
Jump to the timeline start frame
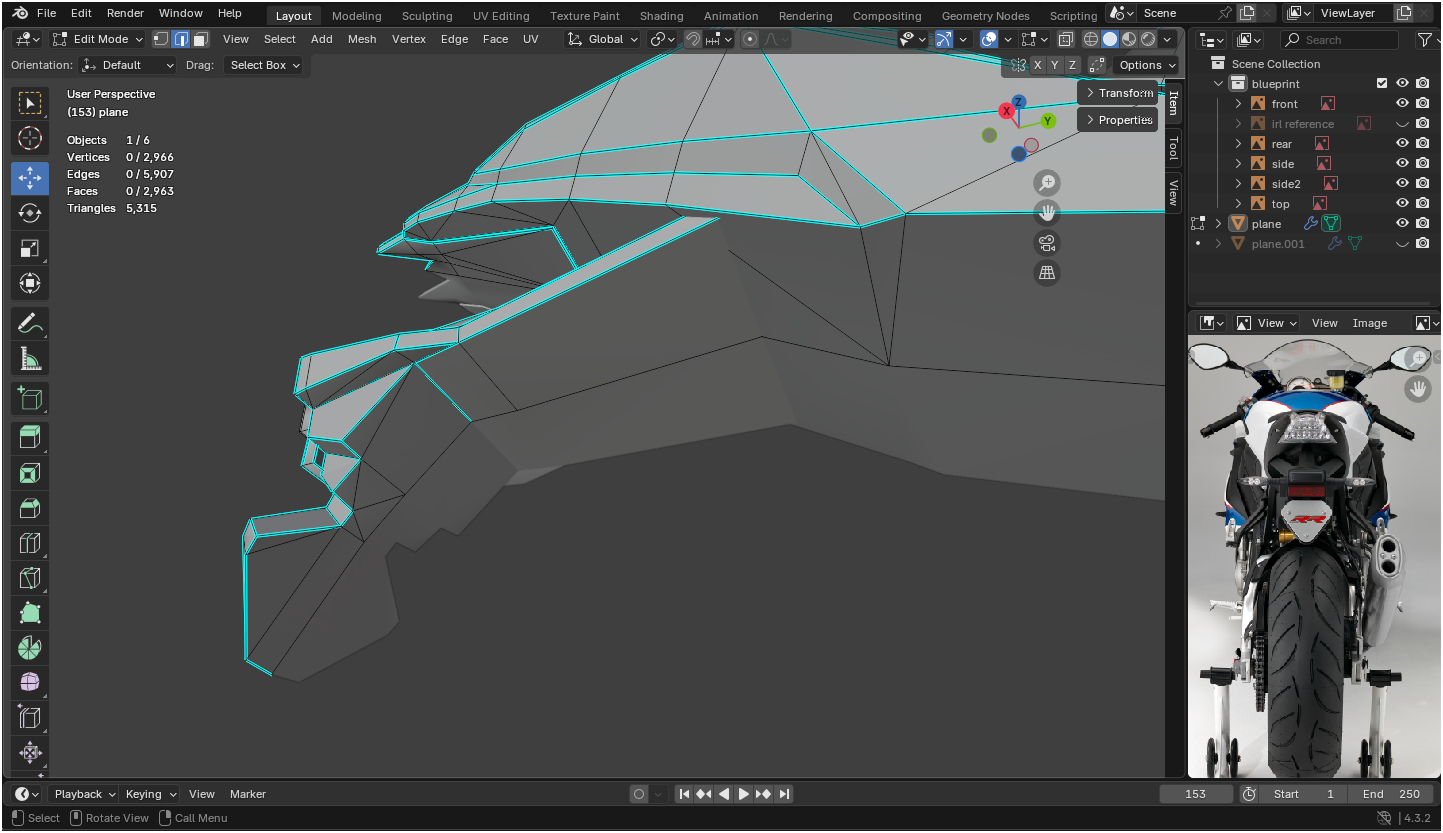click(x=684, y=794)
